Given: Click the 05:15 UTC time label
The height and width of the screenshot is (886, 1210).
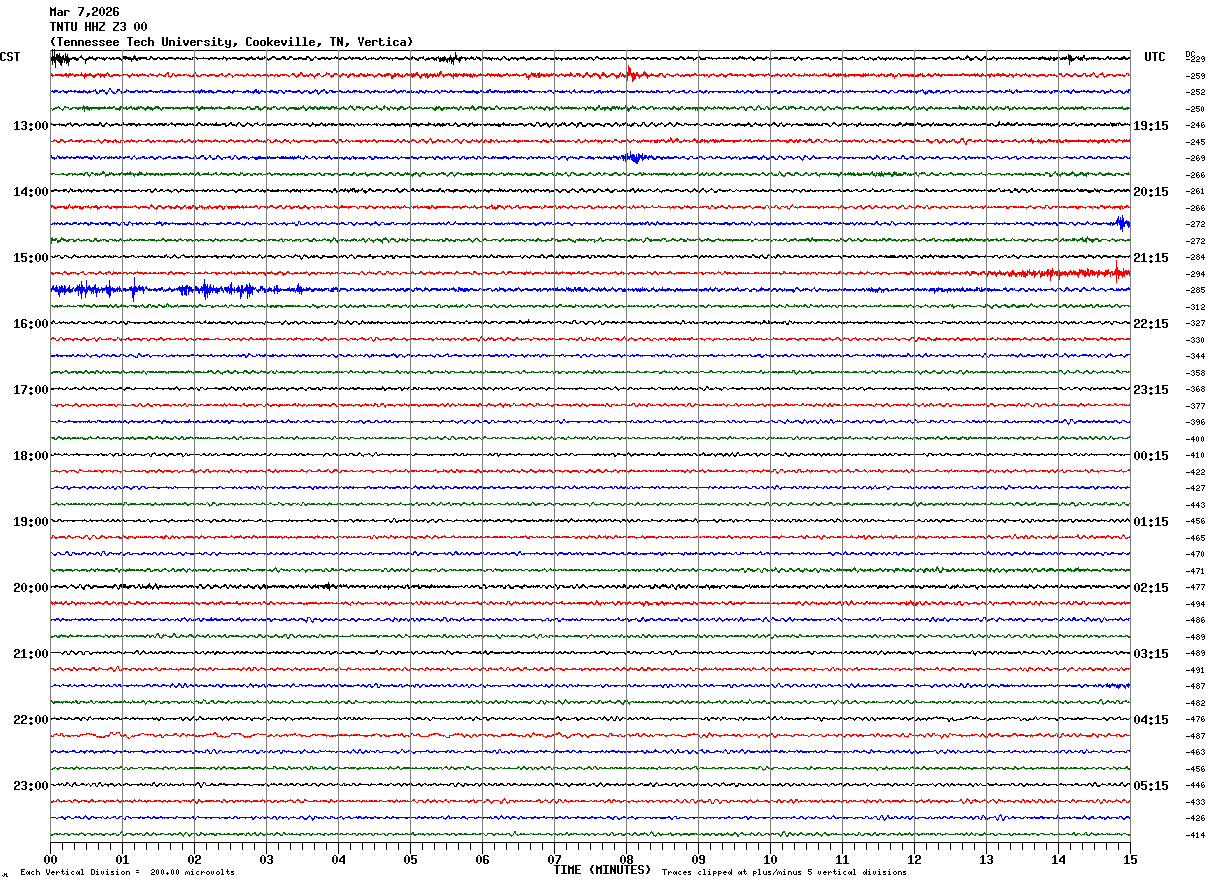Looking at the screenshot, I should (x=1151, y=786).
